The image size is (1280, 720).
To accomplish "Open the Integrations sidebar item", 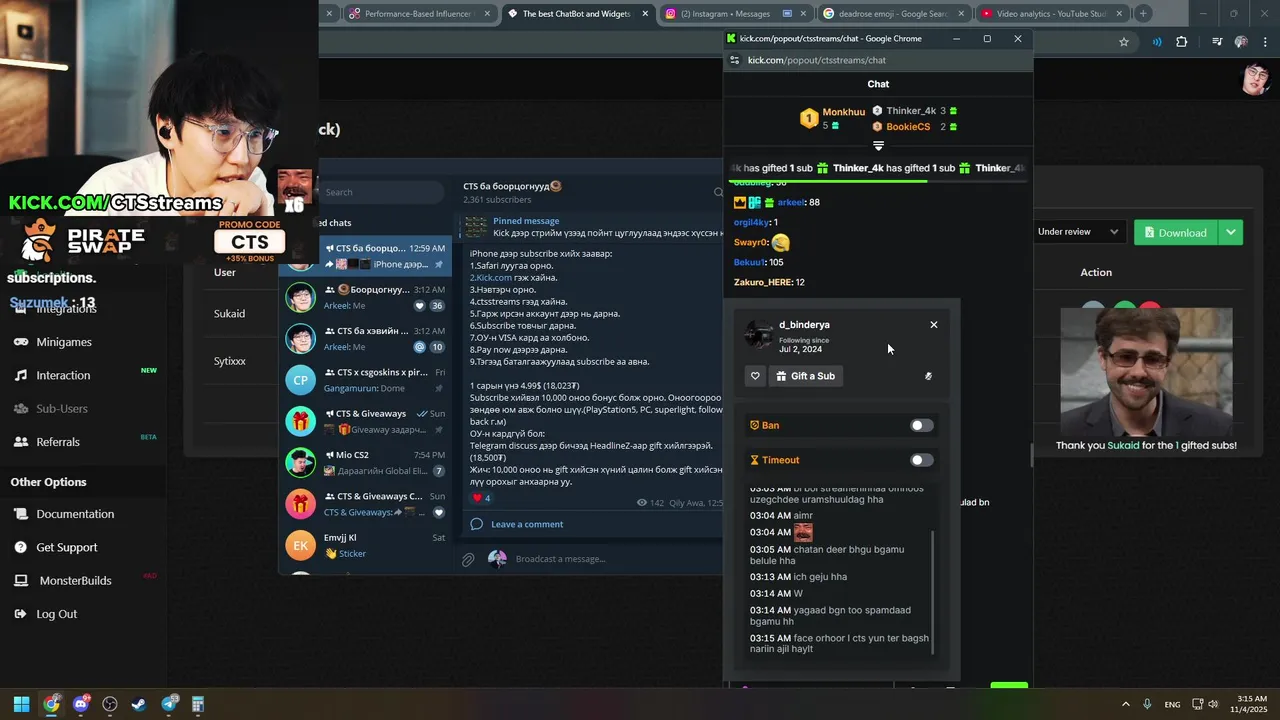I will pos(66,308).
